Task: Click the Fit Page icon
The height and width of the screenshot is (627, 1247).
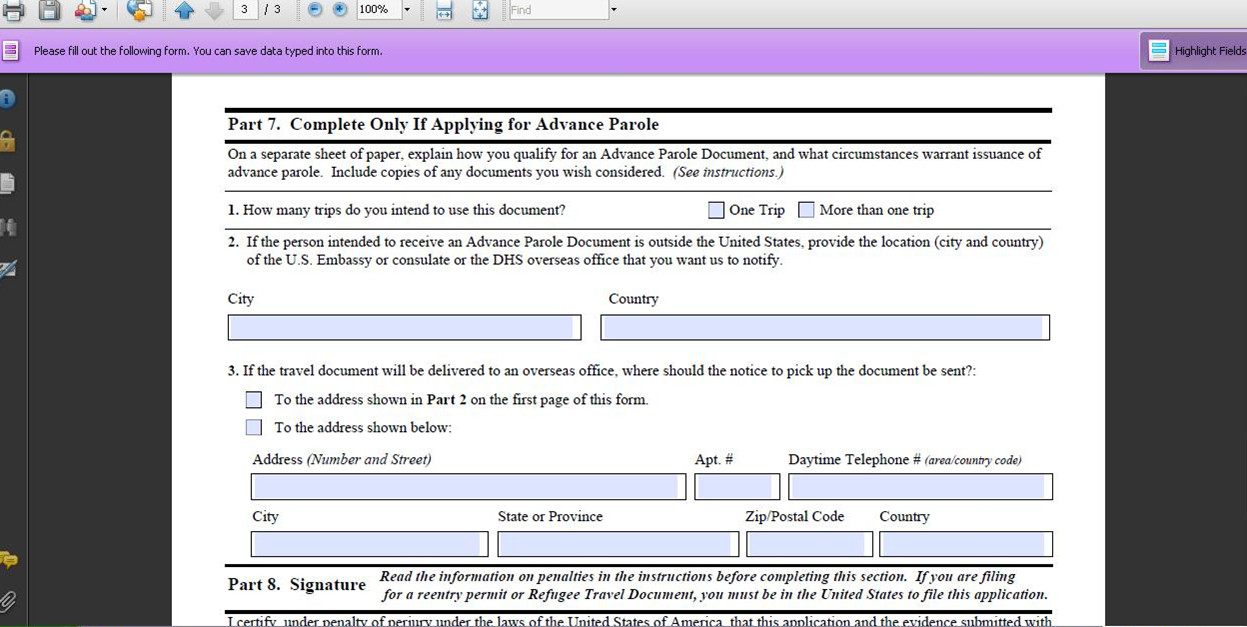Action: click(x=480, y=10)
